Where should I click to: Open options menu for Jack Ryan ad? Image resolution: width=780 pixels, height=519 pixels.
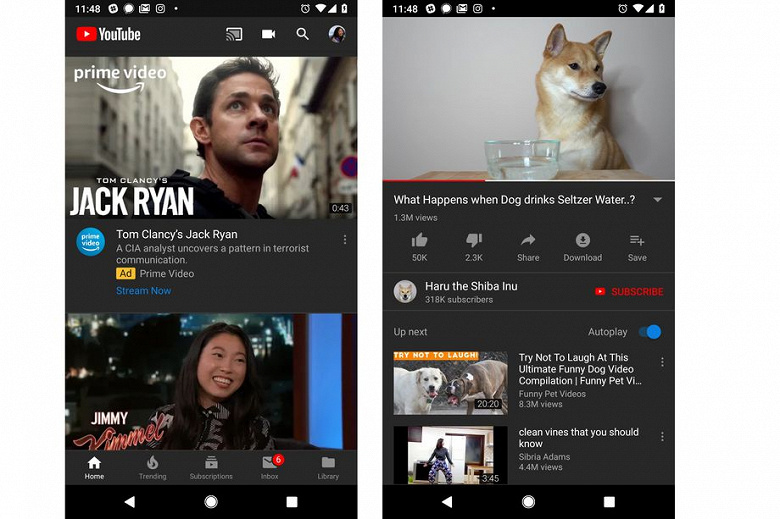[x=345, y=240]
